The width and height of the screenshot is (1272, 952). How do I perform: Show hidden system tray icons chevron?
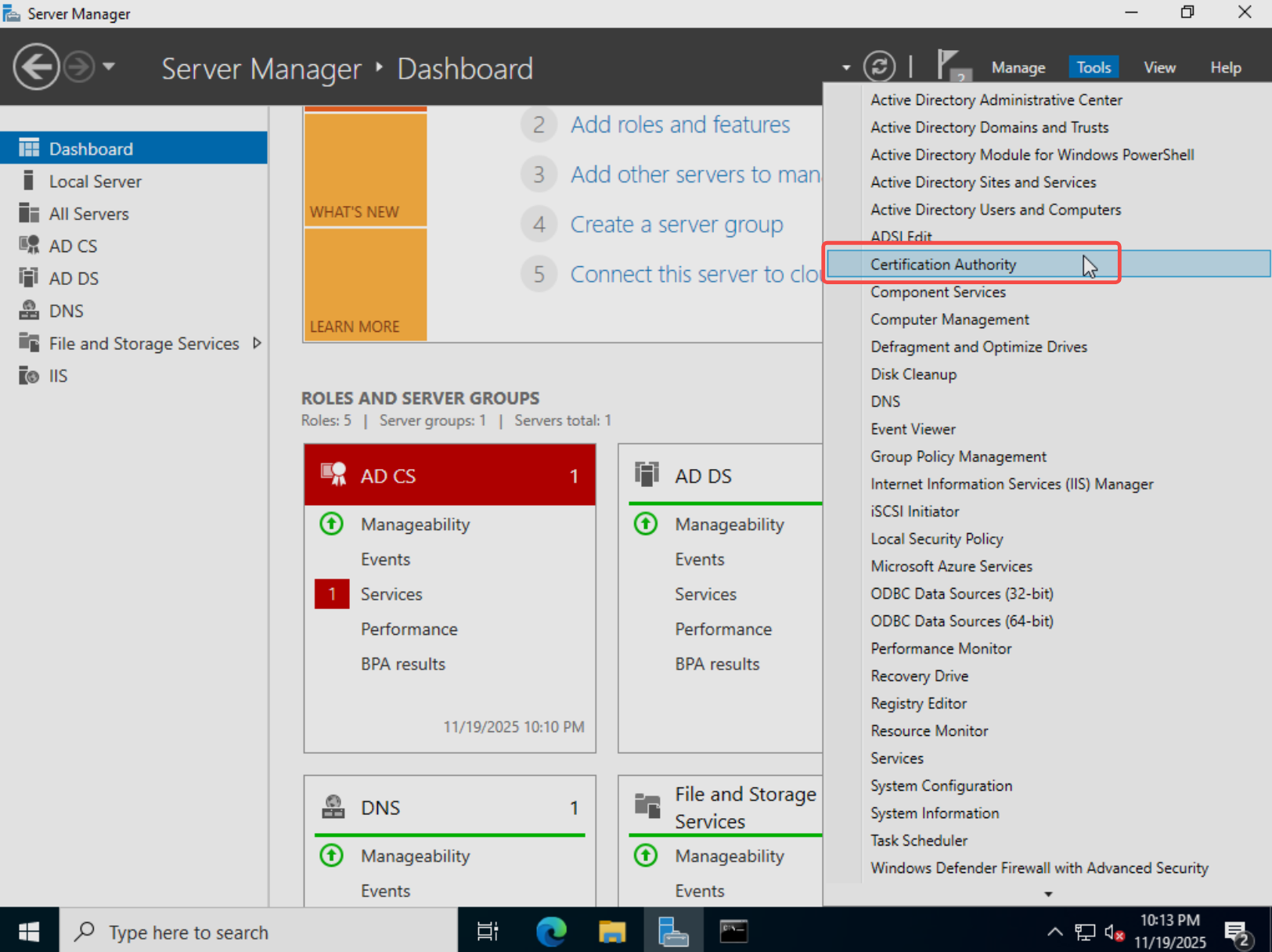pyautogui.click(x=1055, y=931)
